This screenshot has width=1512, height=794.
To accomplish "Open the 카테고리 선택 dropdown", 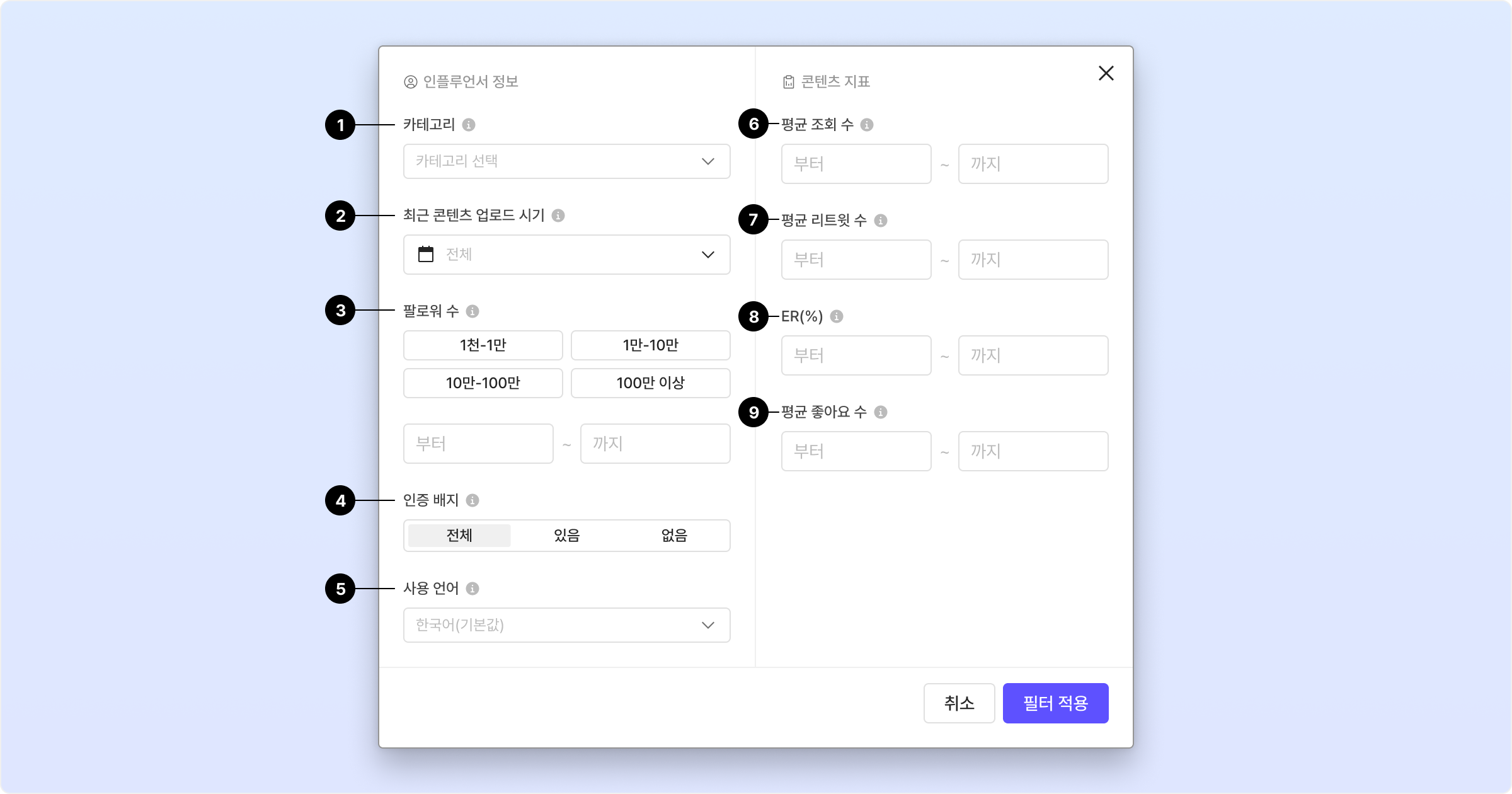I will pyautogui.click(x=566, y=161).
